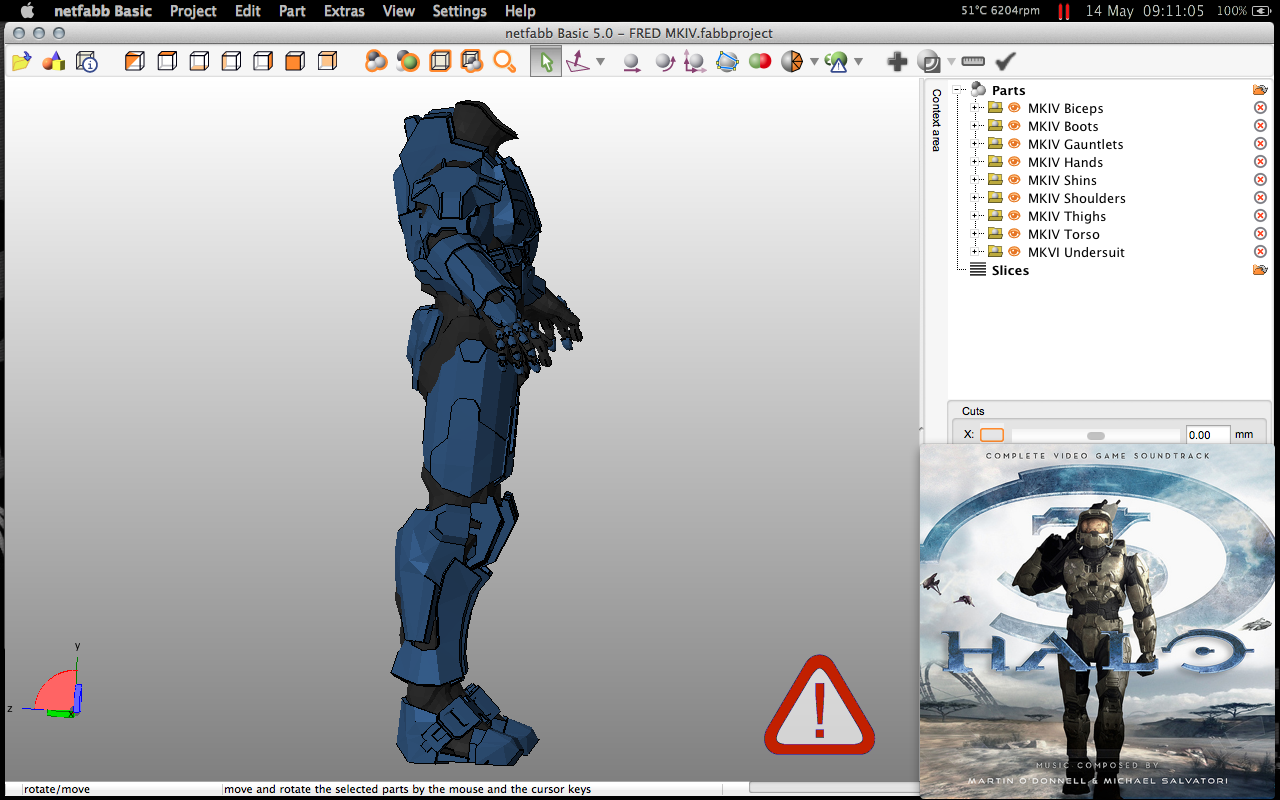Expand the MKIV Shoulders group
Screen dimensions: 1280x800
tap(975, 199)
